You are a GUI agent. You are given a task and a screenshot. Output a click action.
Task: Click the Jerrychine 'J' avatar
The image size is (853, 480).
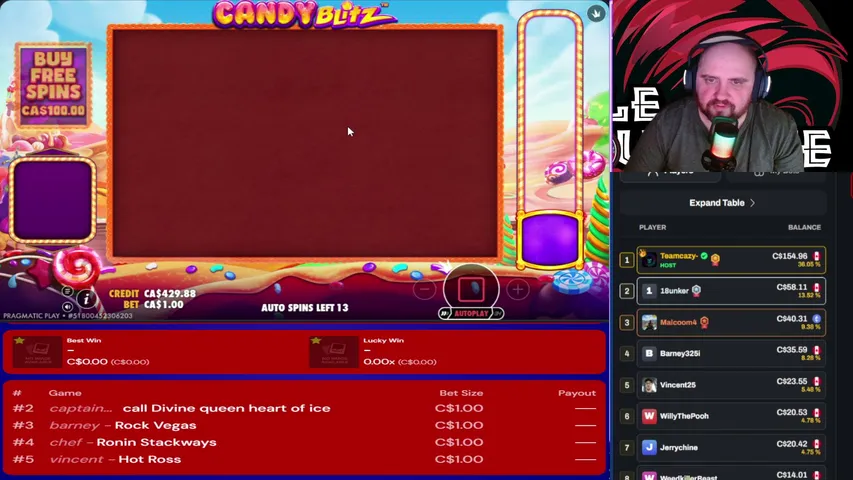(x=648, y=447)
